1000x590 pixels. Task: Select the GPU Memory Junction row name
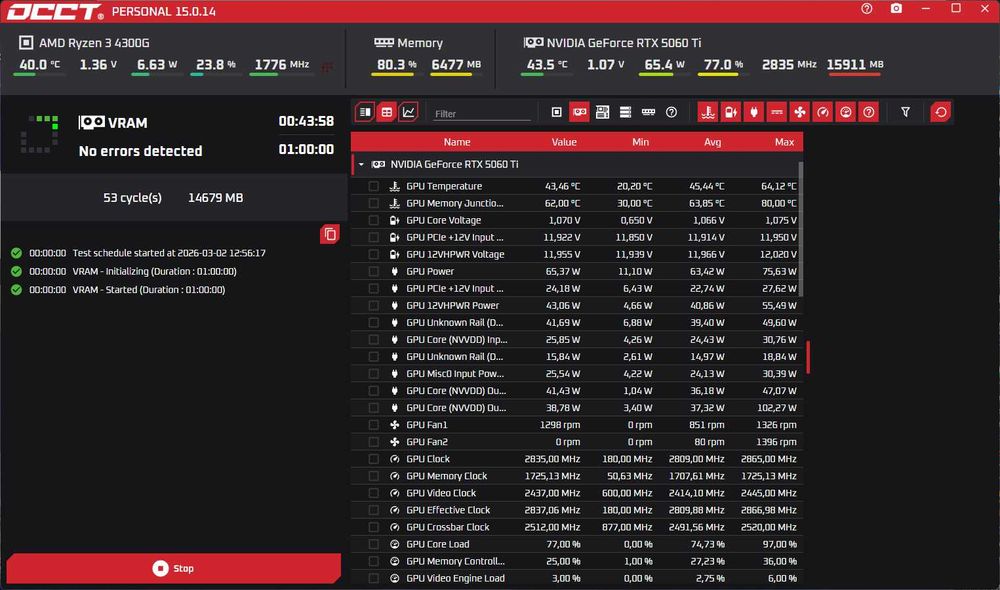[x=455, y=203]
